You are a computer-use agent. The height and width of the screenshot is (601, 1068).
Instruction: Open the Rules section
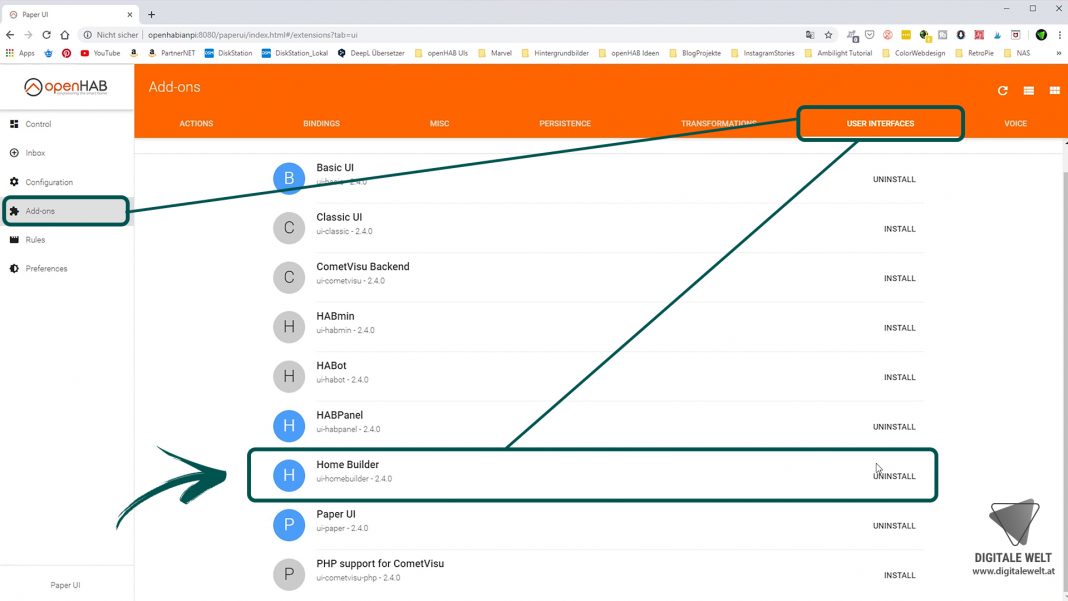[33, 240]
